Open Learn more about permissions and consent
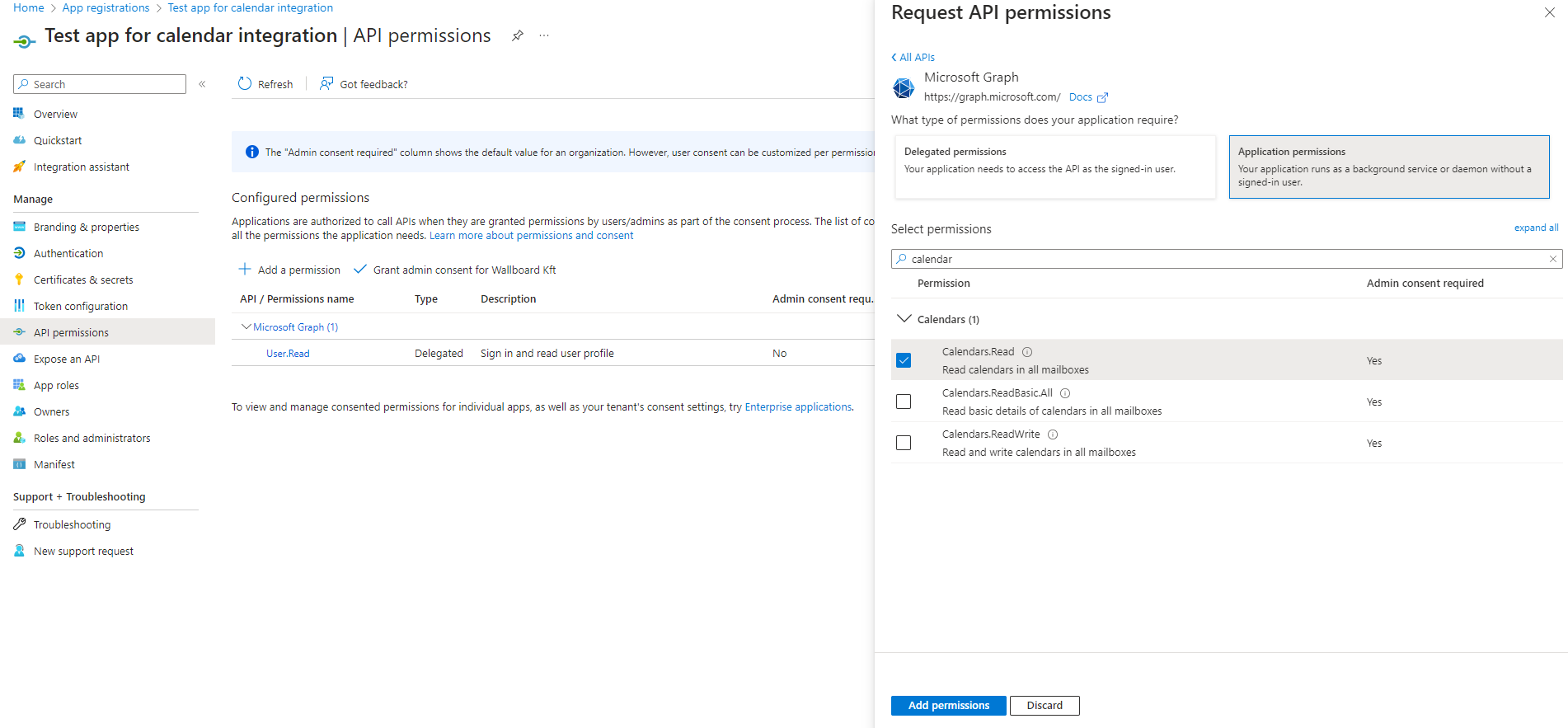 pyautogui.click(x=531, y=235)
